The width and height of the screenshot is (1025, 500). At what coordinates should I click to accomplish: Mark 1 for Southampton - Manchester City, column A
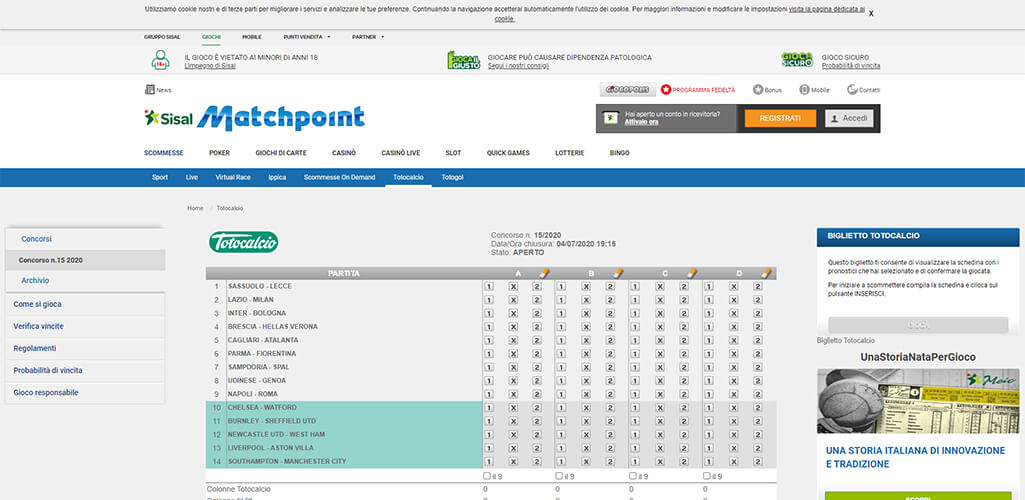click(x=489, y=461)
